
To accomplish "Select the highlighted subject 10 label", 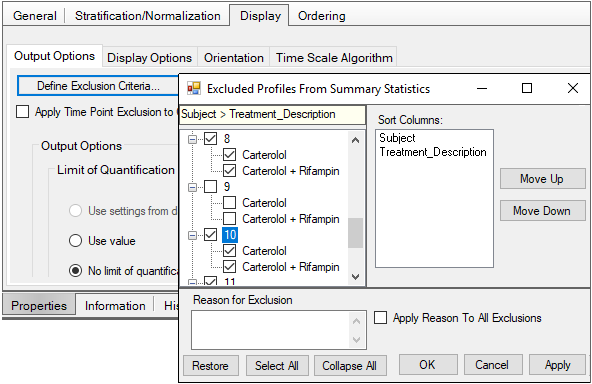I will coord(230,234).
